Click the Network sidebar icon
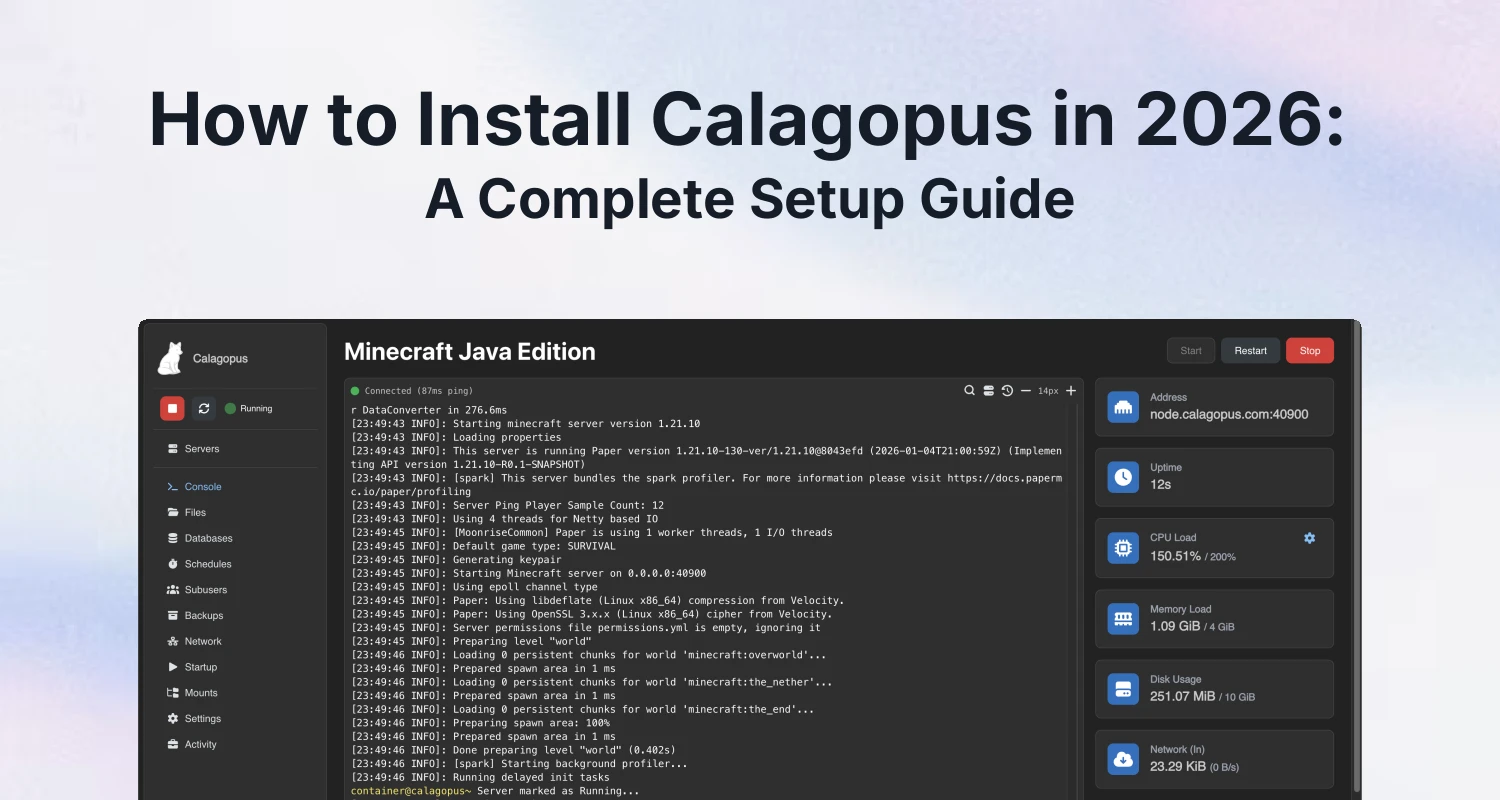Image resolution: width=1500 pixels, height=800 pixels. tap(173, 641)
